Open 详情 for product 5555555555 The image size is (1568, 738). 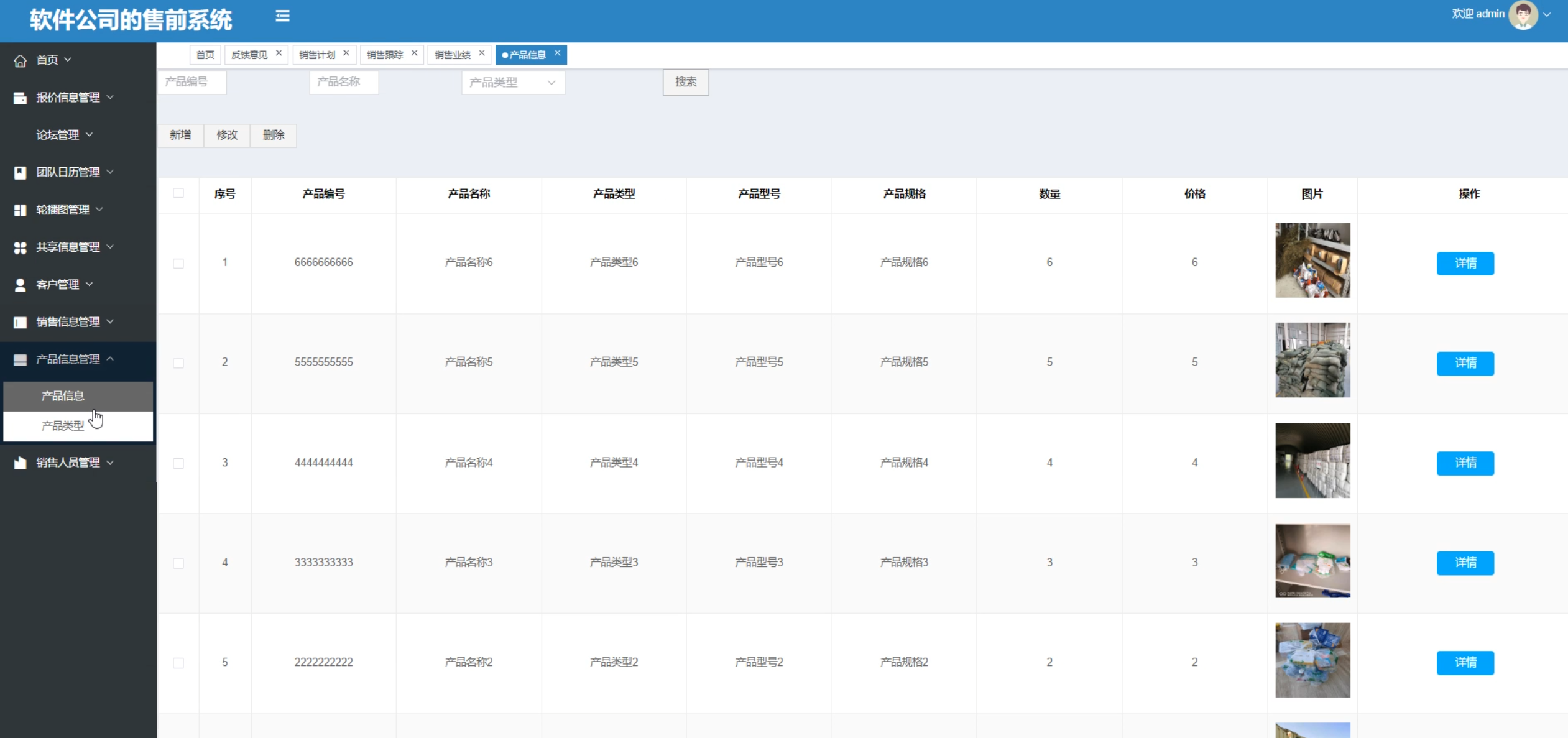tap(1465, 363)
